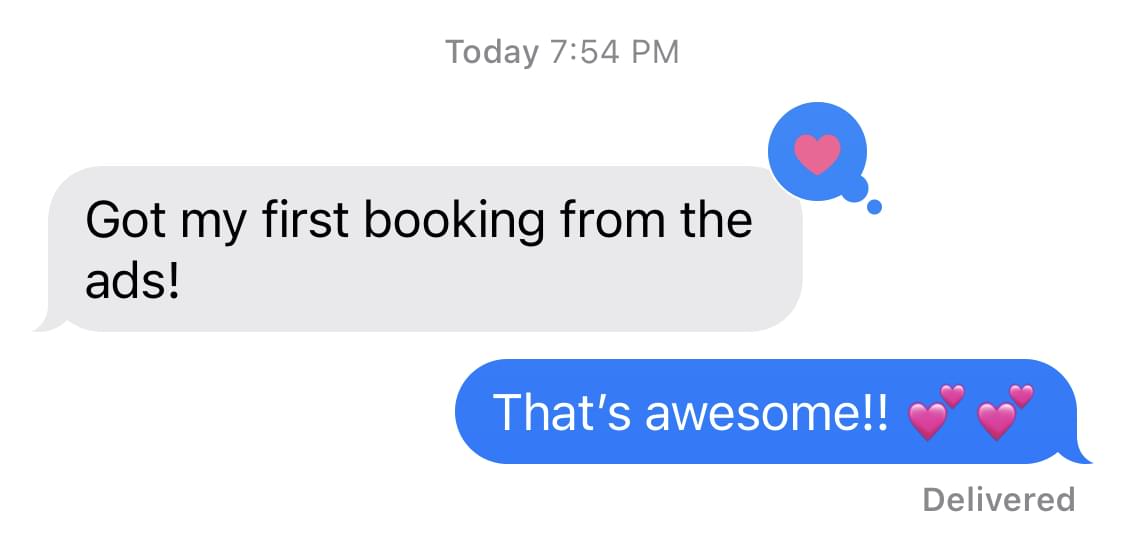Tap the larger heart in the first emoji
This screenshot has width=1125, height=554.
tap(928, 421)
